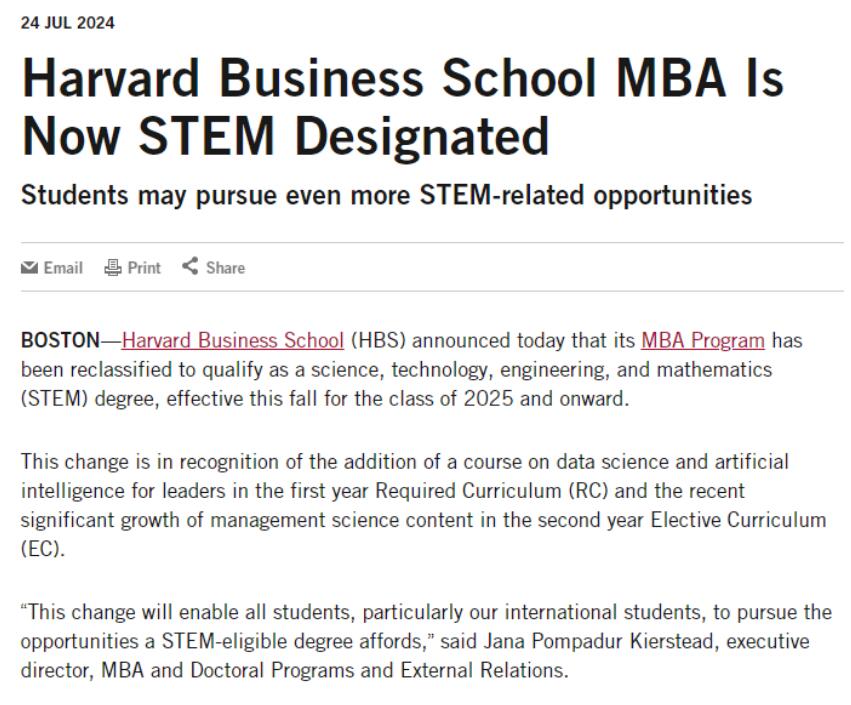This screenshot has height=705, width=851.
Task: Click the bold BOSTON dateline word
Action: (x=60, y=341)
